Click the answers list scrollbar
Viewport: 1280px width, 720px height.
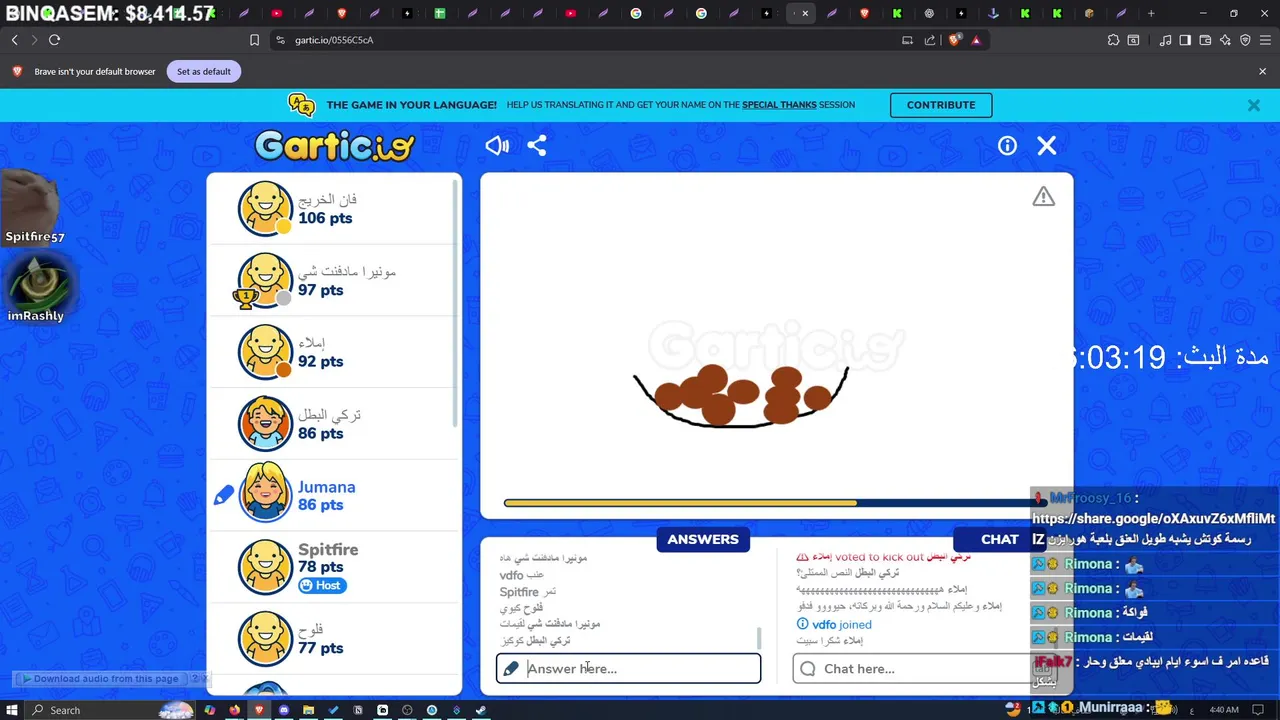point(759,637)
